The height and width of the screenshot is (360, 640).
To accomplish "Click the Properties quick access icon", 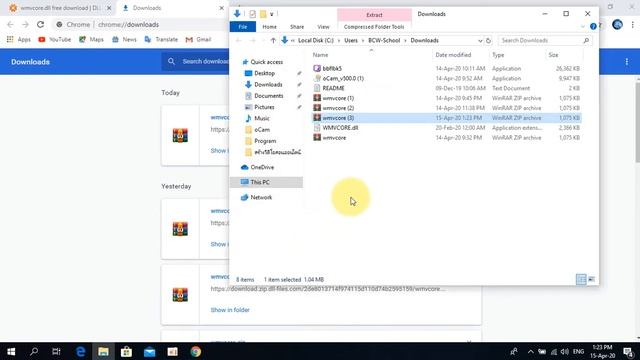I will pyautogui.click(x=252, y=14).
